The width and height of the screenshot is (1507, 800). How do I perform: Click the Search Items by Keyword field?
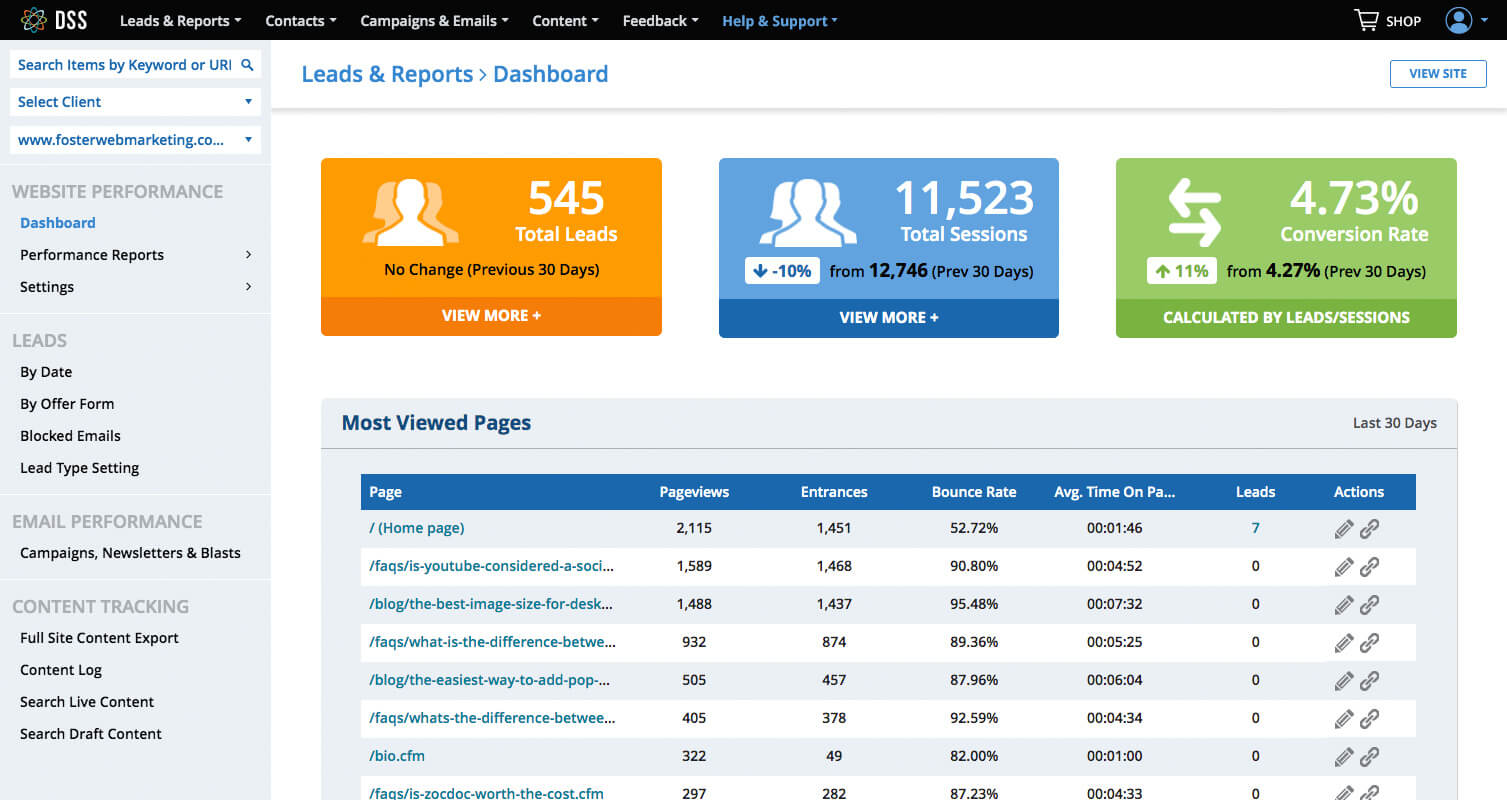tap(125, 65)
